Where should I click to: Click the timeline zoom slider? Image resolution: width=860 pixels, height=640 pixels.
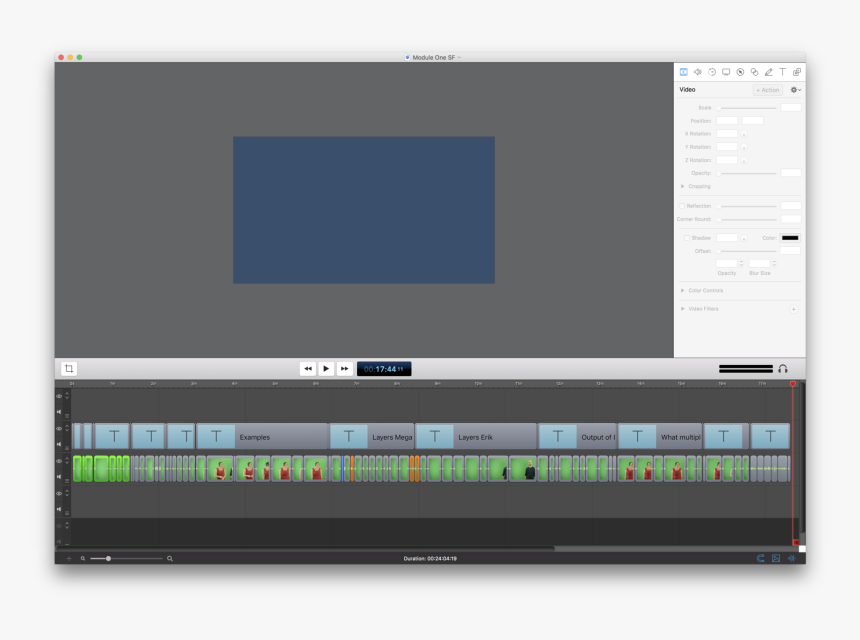click(108, 558)
